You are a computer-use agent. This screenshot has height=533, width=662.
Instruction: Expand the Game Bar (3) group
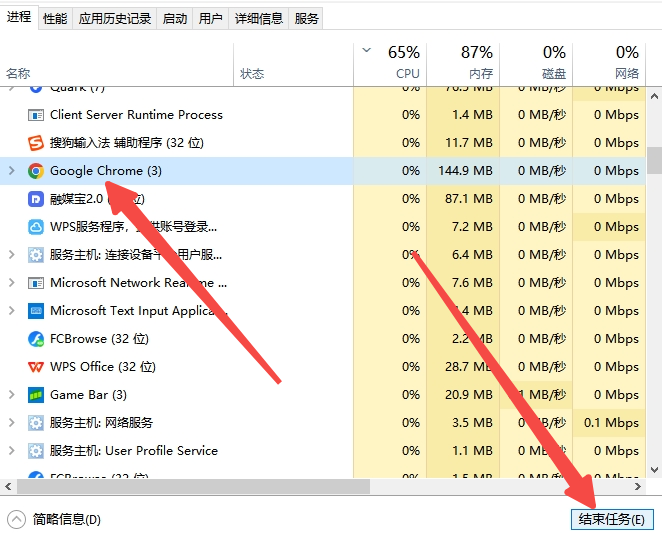[x=12, y=395]
